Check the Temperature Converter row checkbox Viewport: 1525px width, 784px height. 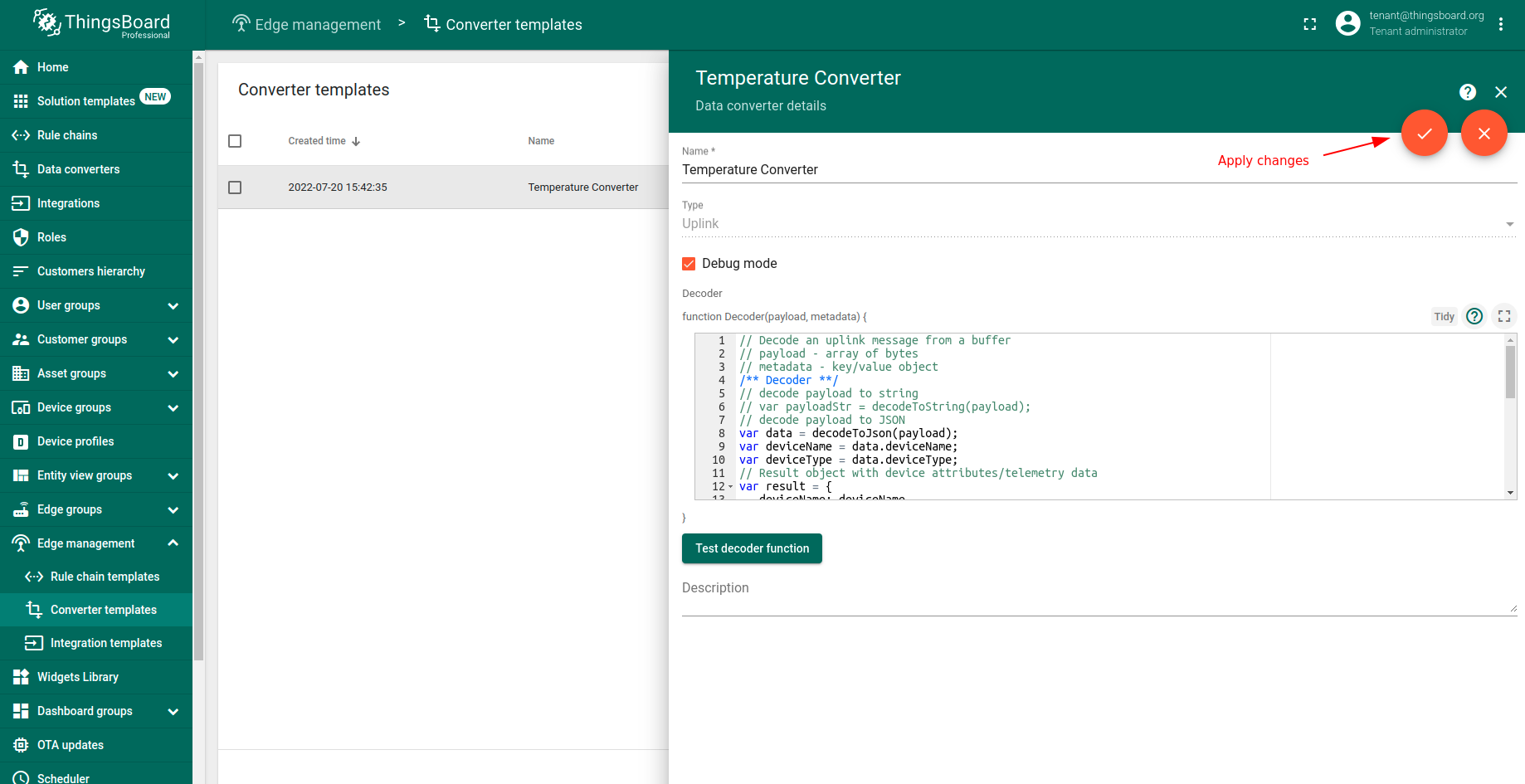tap(235, 187)
